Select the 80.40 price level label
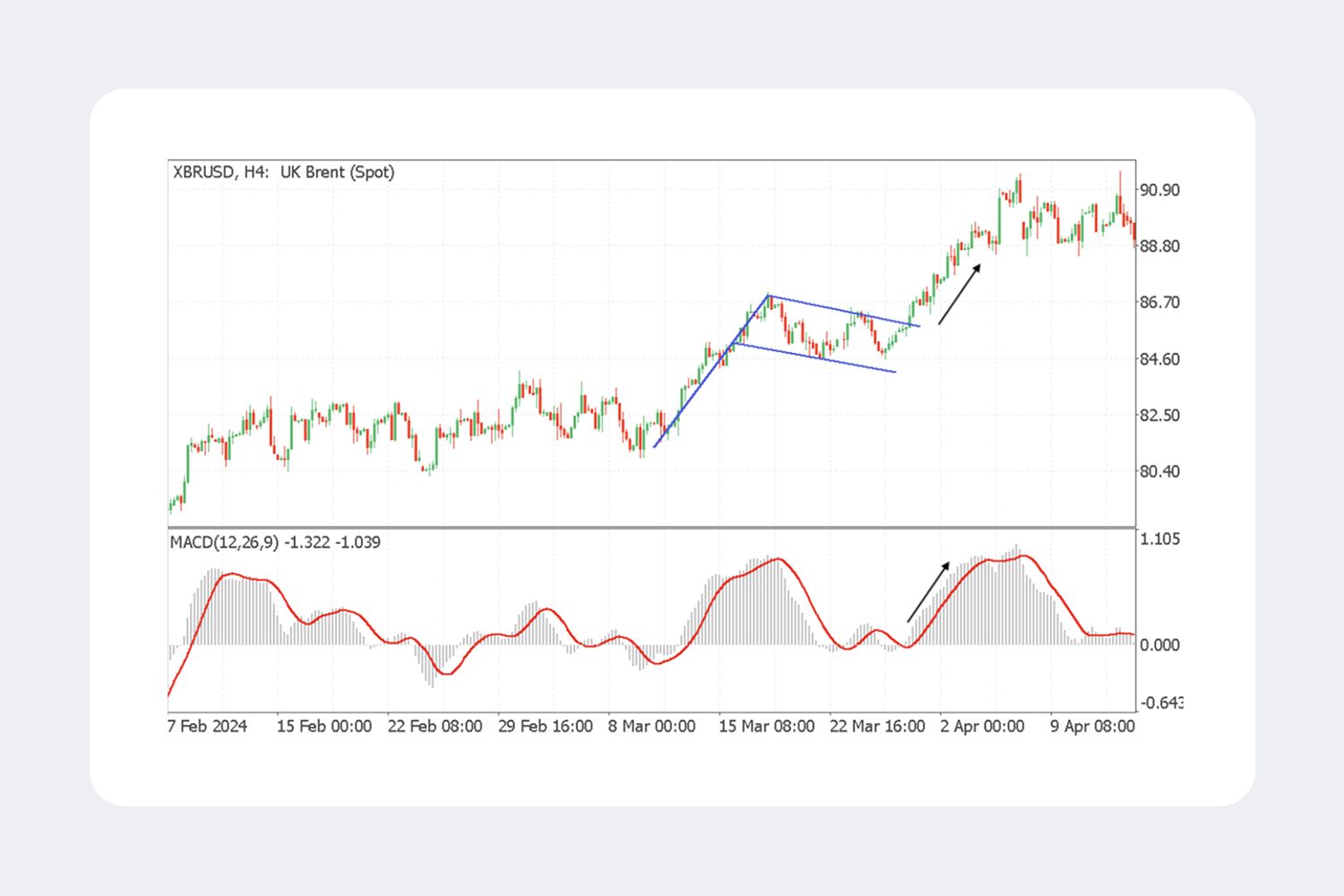The height and width of the screenshot is (896, 1344). tap(1159, 471)
